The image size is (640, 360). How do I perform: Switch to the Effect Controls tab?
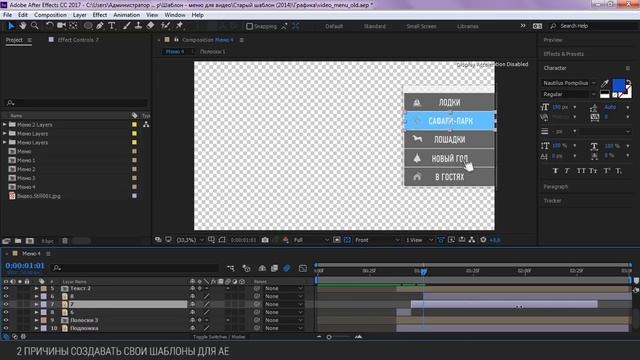click(x=78, y=40)
